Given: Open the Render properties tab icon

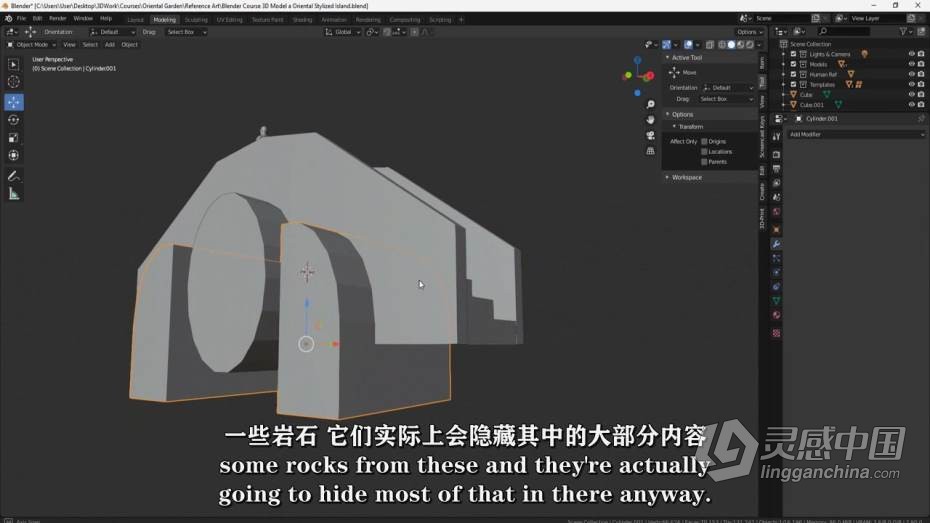Looking at the screenshot, I should [776, 154].
